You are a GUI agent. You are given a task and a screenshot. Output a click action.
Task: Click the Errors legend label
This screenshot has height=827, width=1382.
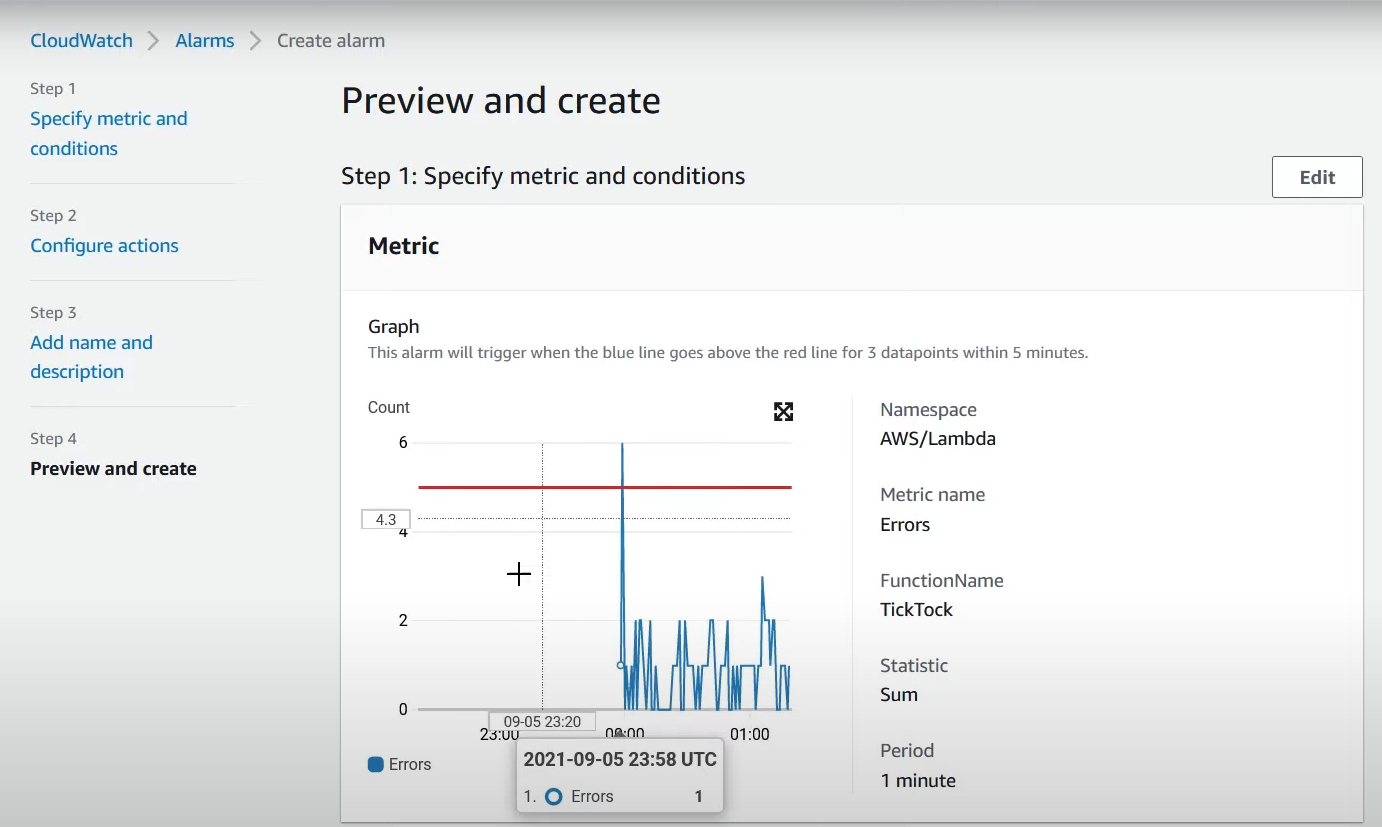point(410,764)
